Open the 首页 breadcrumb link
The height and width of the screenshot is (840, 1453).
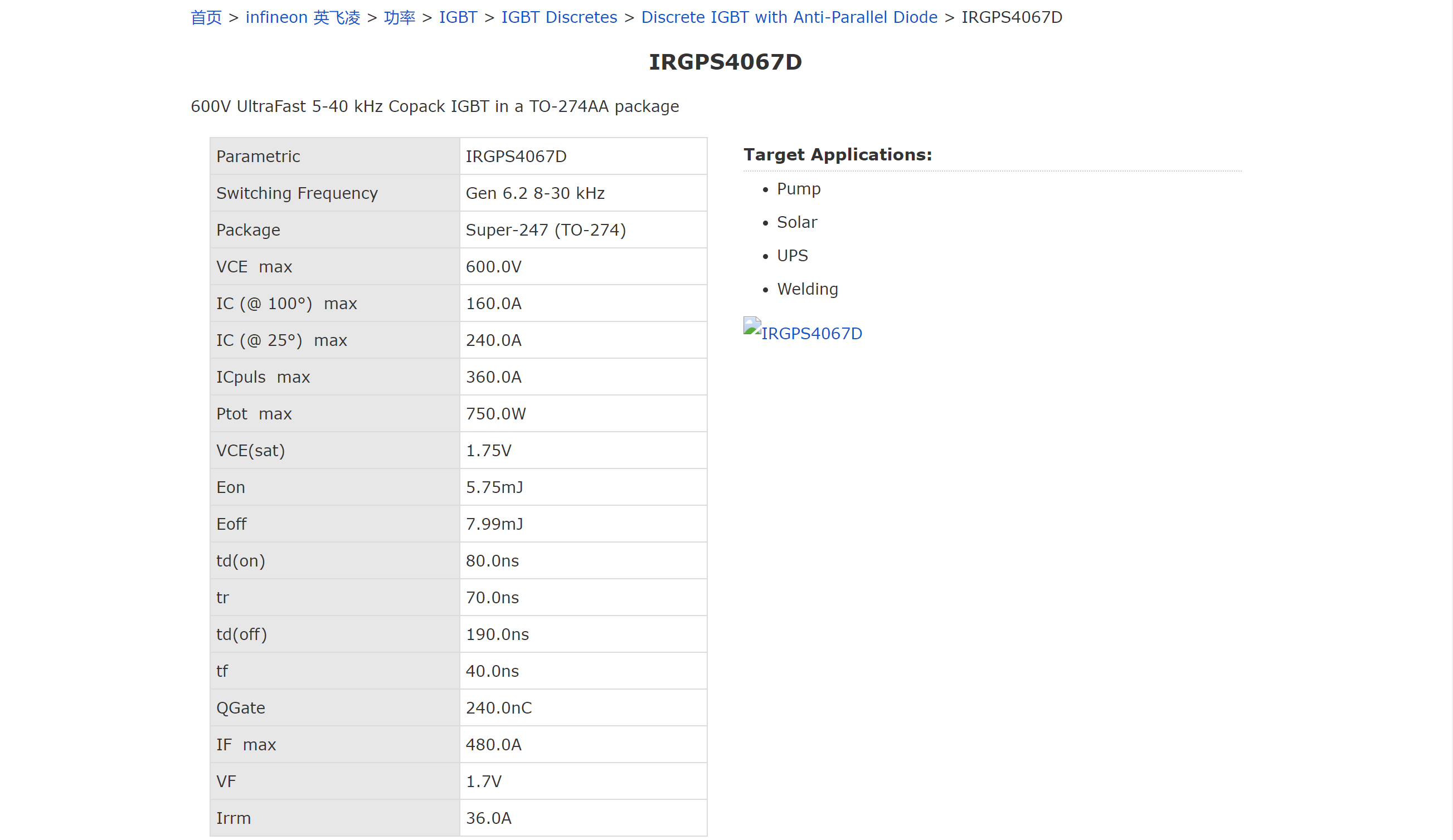pos(206,17)
